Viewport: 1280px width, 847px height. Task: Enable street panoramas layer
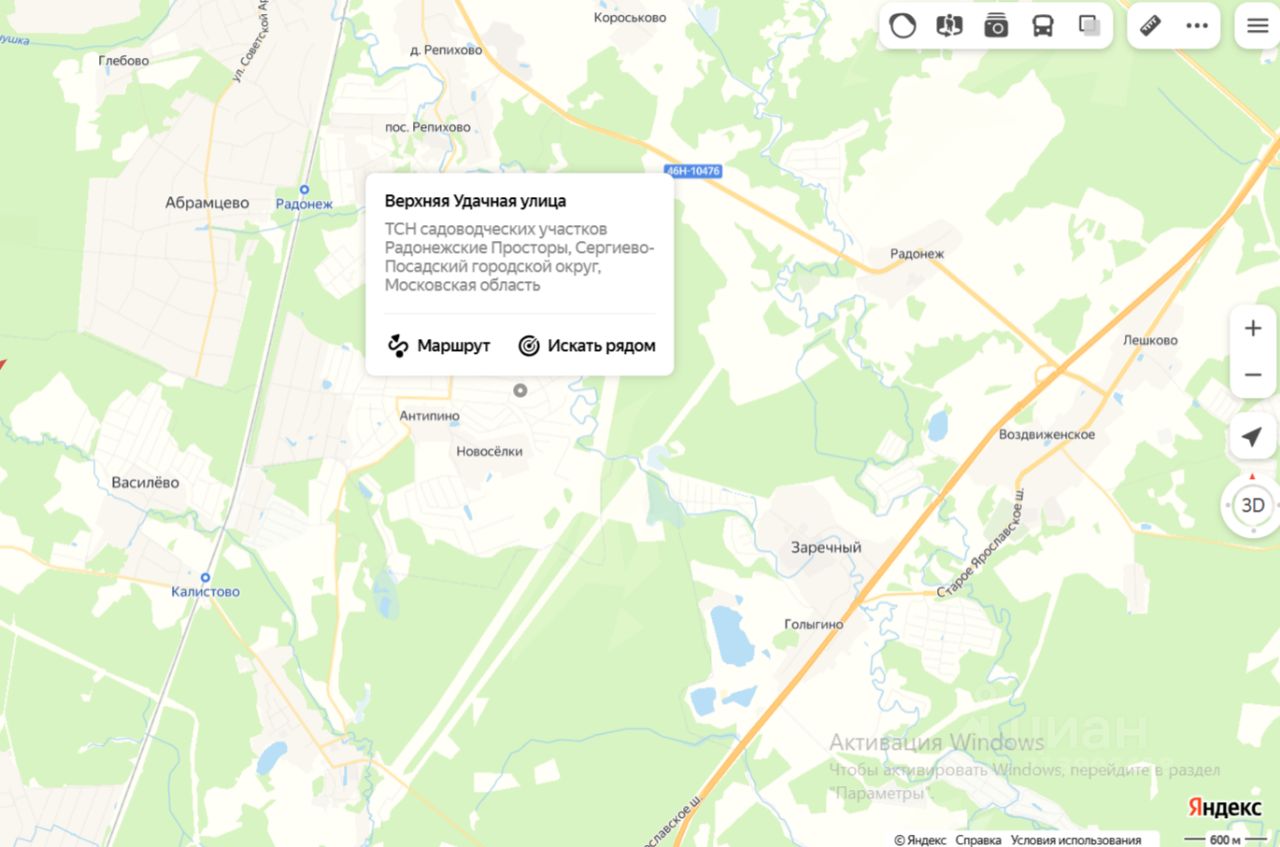pos(949,26)
